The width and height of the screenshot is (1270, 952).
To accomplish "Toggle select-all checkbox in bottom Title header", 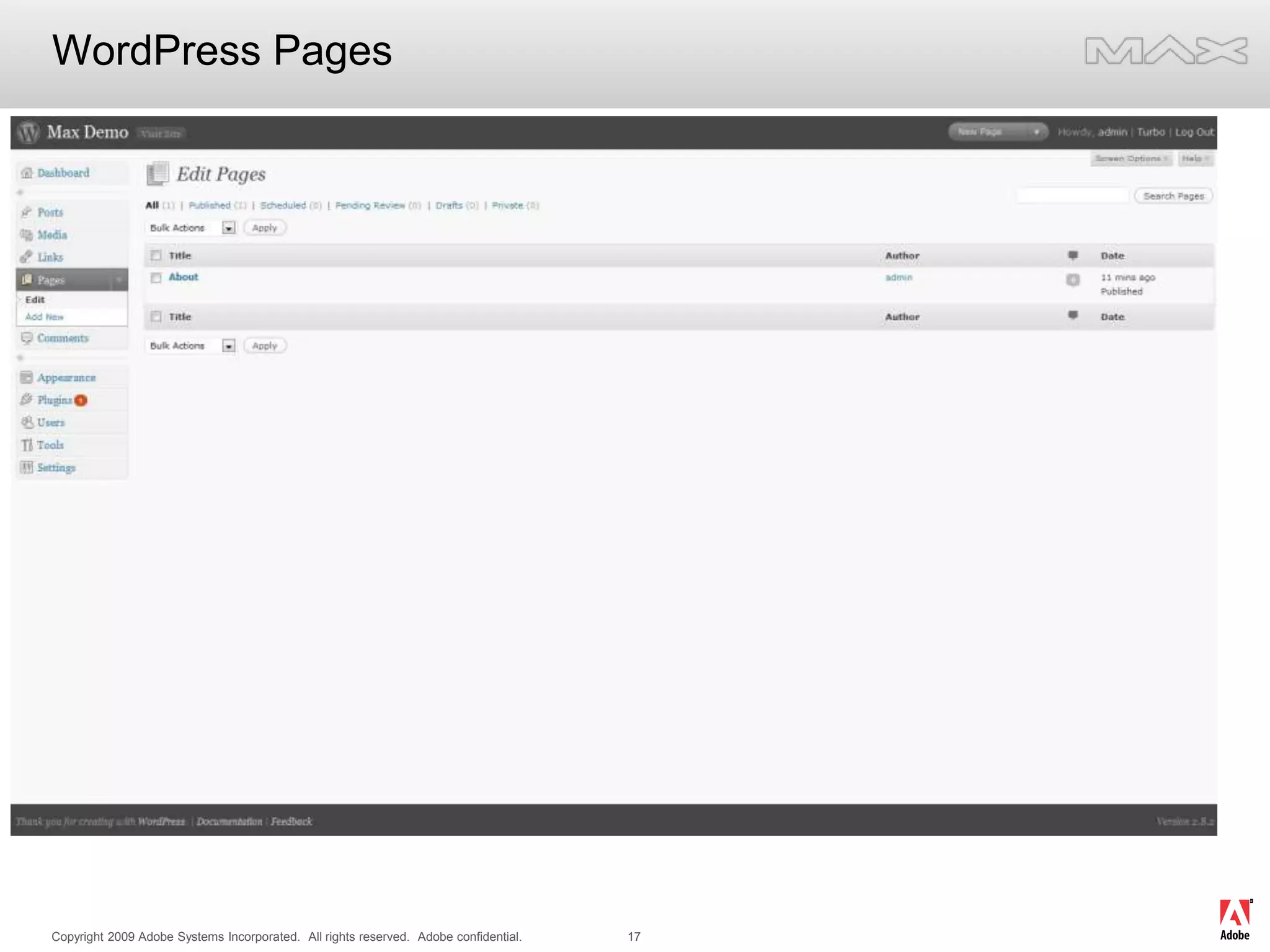I will pyautogui.click(x=156, y=317).
